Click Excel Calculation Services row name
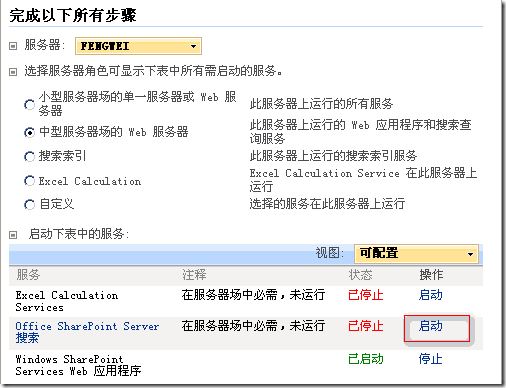This screenshot has height=388, width=506. pos(67,301)
